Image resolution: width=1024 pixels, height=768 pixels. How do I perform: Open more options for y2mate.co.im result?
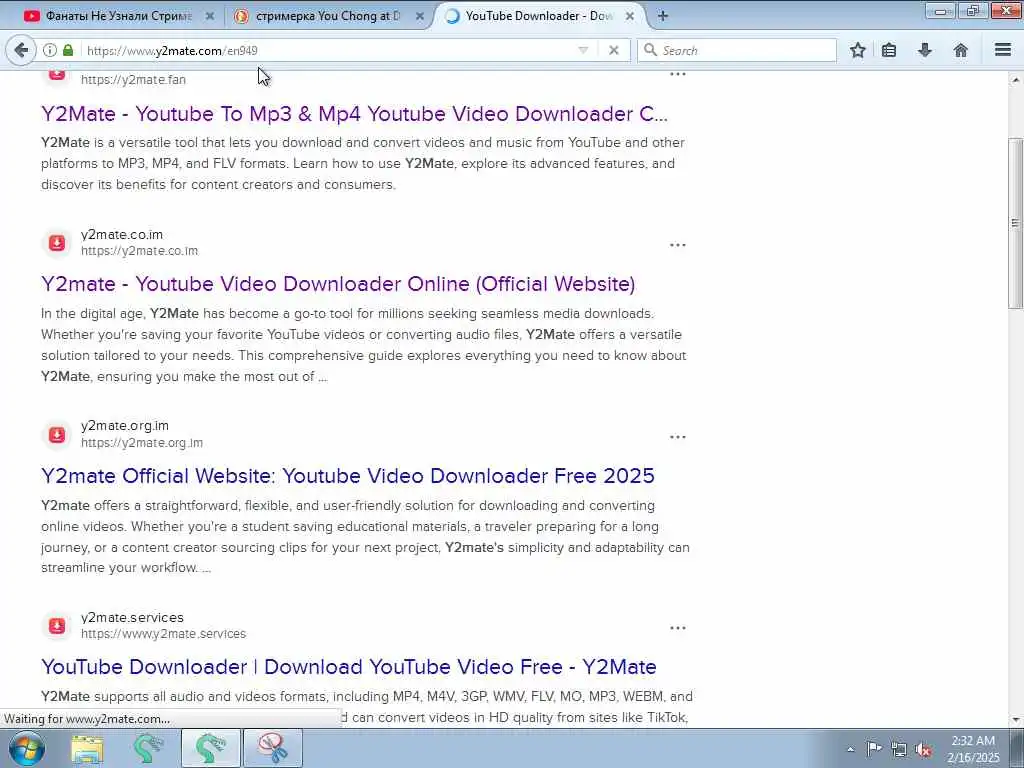[x=677, y=245]
